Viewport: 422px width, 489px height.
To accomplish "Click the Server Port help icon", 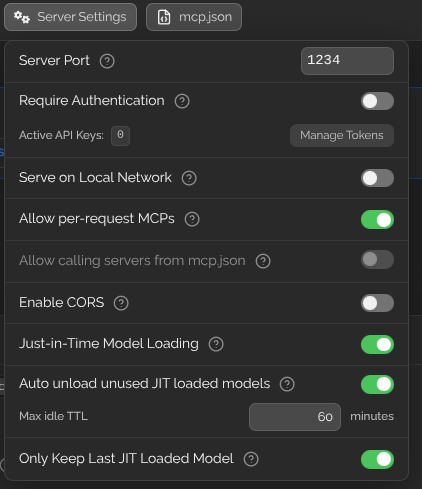I will tap(107, 61).
